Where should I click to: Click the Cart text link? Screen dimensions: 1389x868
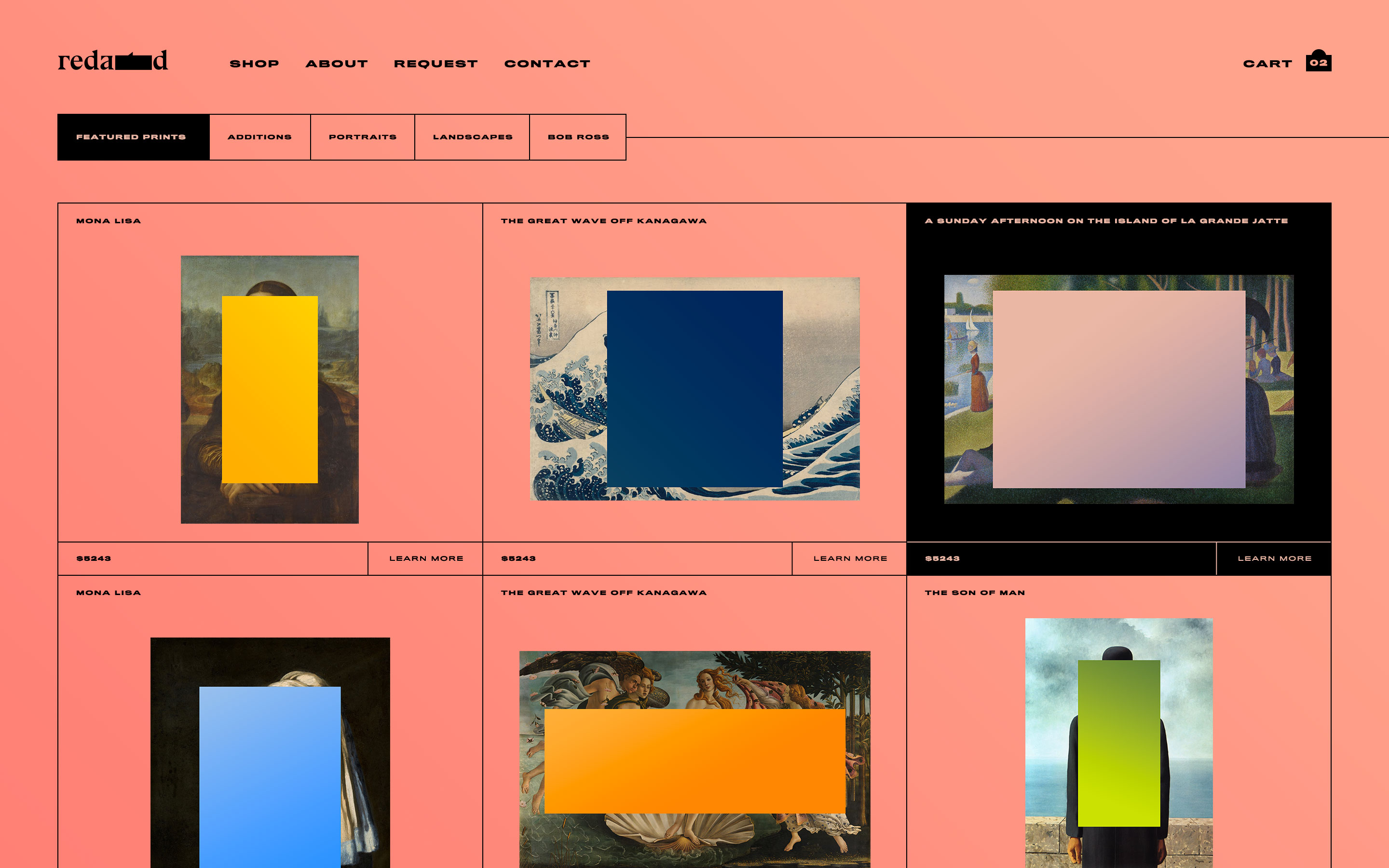(1267, 64)
